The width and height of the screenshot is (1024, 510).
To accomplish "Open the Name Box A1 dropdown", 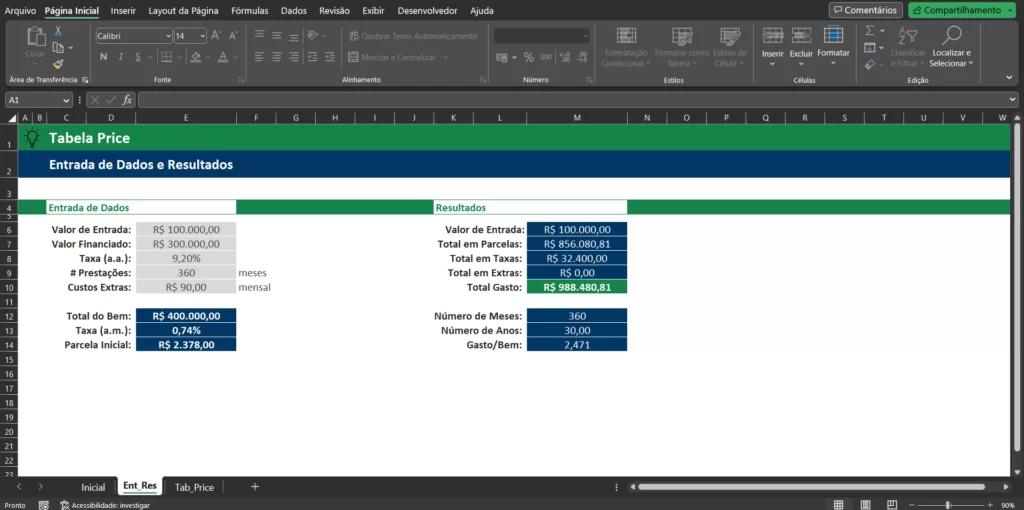I will [x=66, y=100].
